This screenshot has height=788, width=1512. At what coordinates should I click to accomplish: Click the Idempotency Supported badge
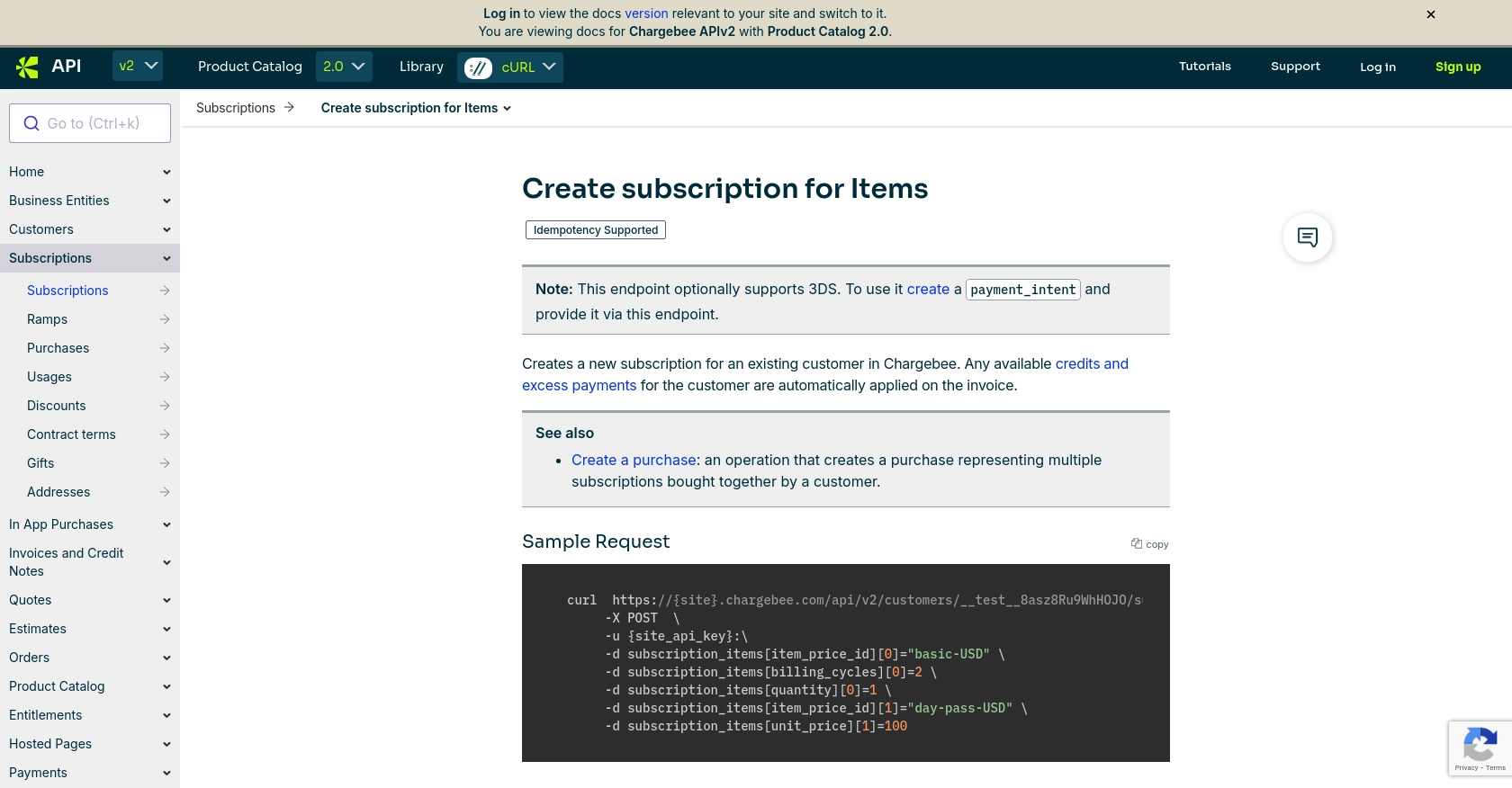tap(596, 230)
